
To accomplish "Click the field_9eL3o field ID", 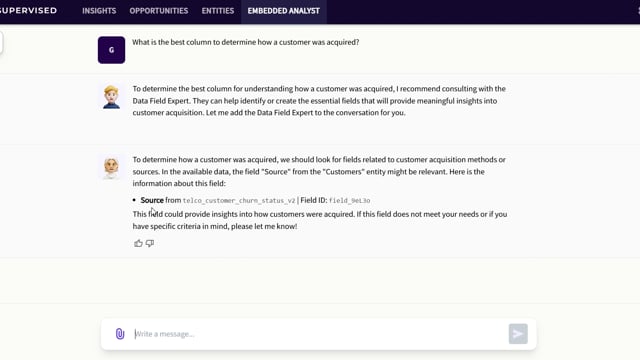I will 350,200.
